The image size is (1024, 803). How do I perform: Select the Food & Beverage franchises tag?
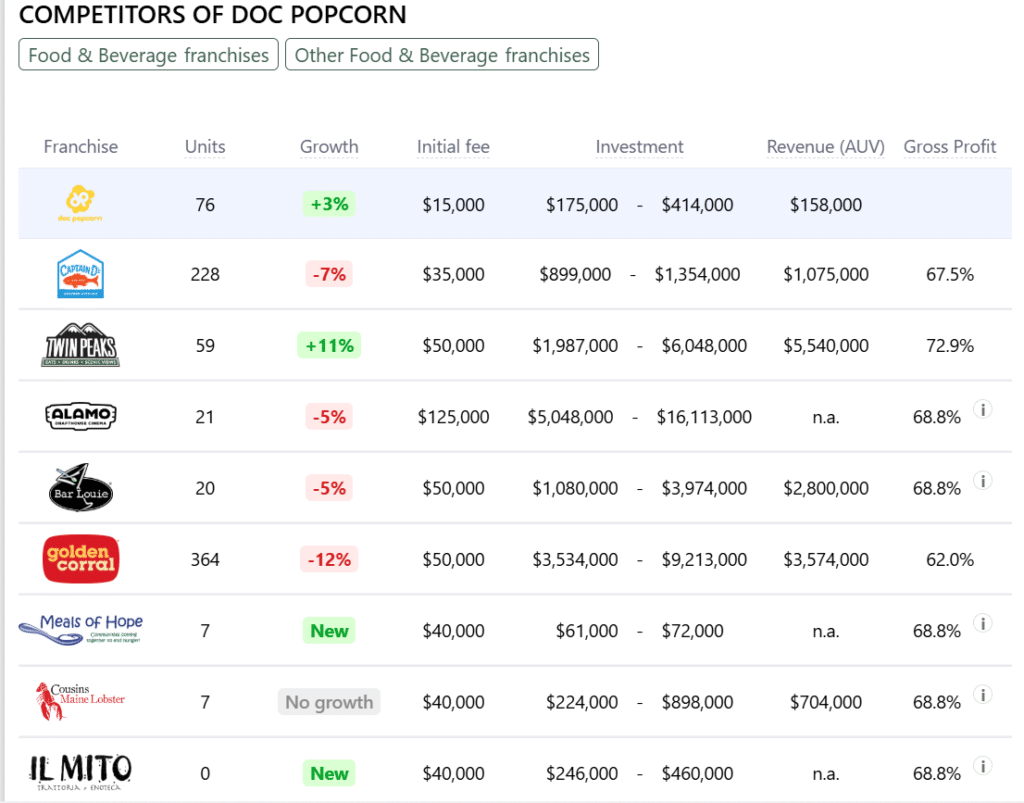tap(148, 55)
